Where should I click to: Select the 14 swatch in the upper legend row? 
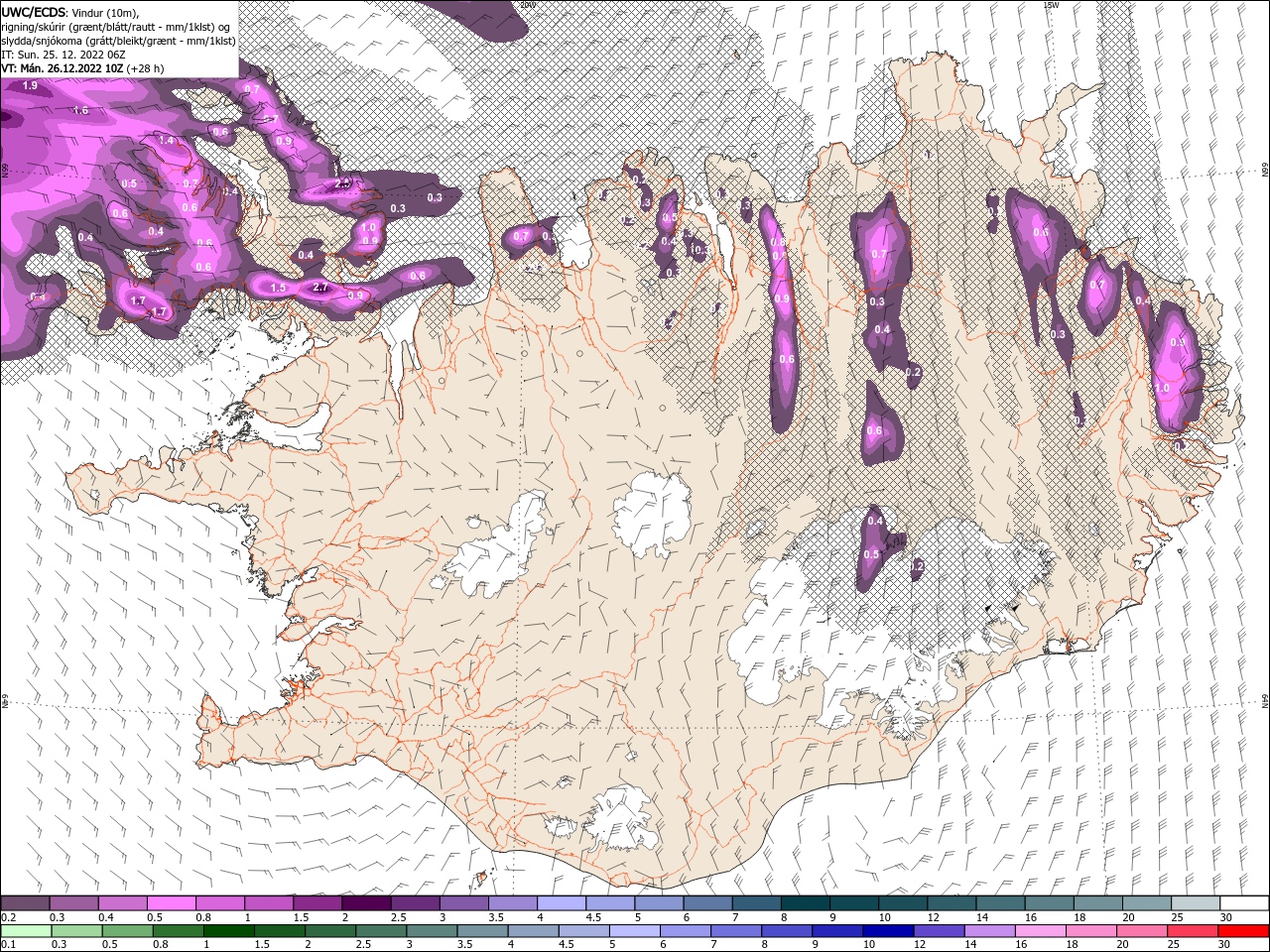pyautogui.click(x=1000, y=903)
